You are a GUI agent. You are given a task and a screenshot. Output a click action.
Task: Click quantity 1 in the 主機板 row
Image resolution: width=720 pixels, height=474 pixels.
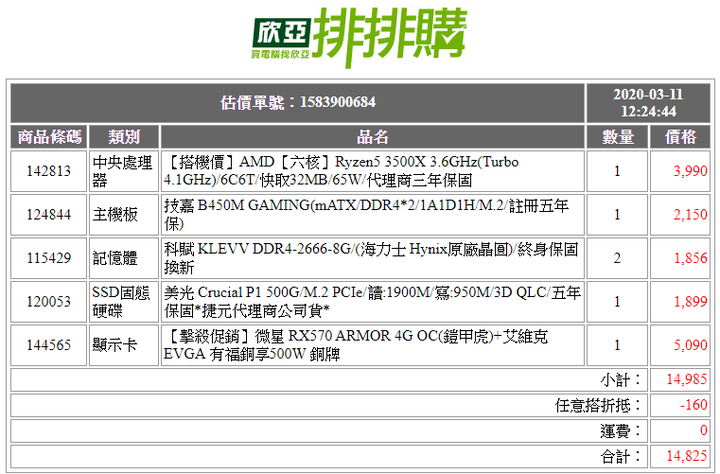pos(617,214)
